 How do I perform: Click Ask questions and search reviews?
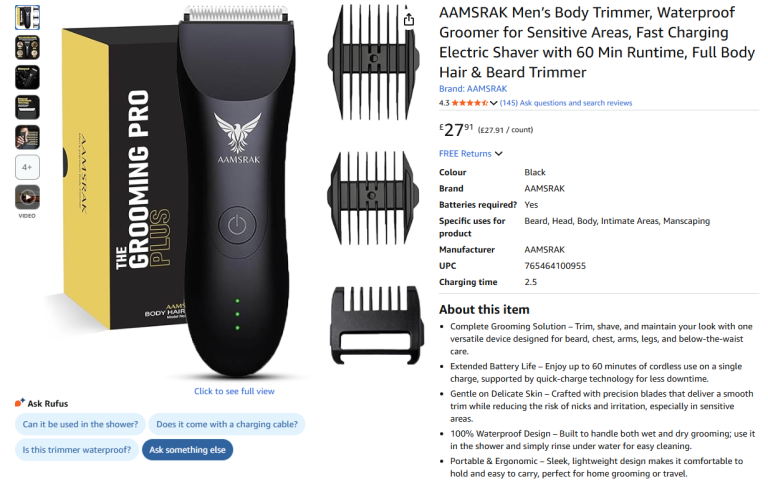(x=576, y=103)
